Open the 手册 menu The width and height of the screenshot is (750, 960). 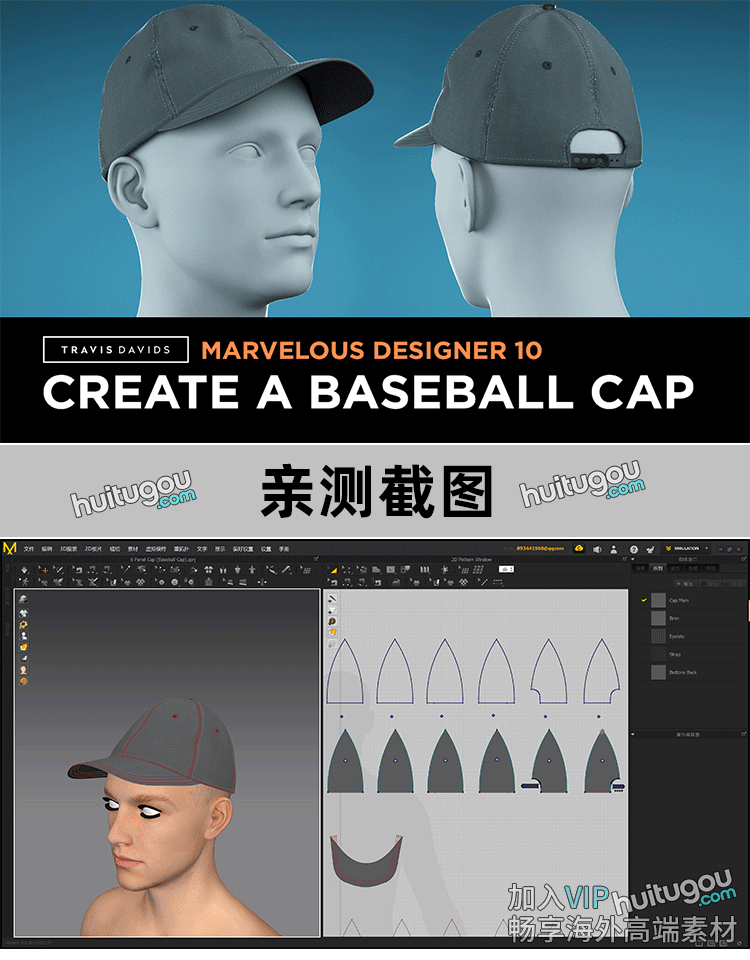[284, 549]
